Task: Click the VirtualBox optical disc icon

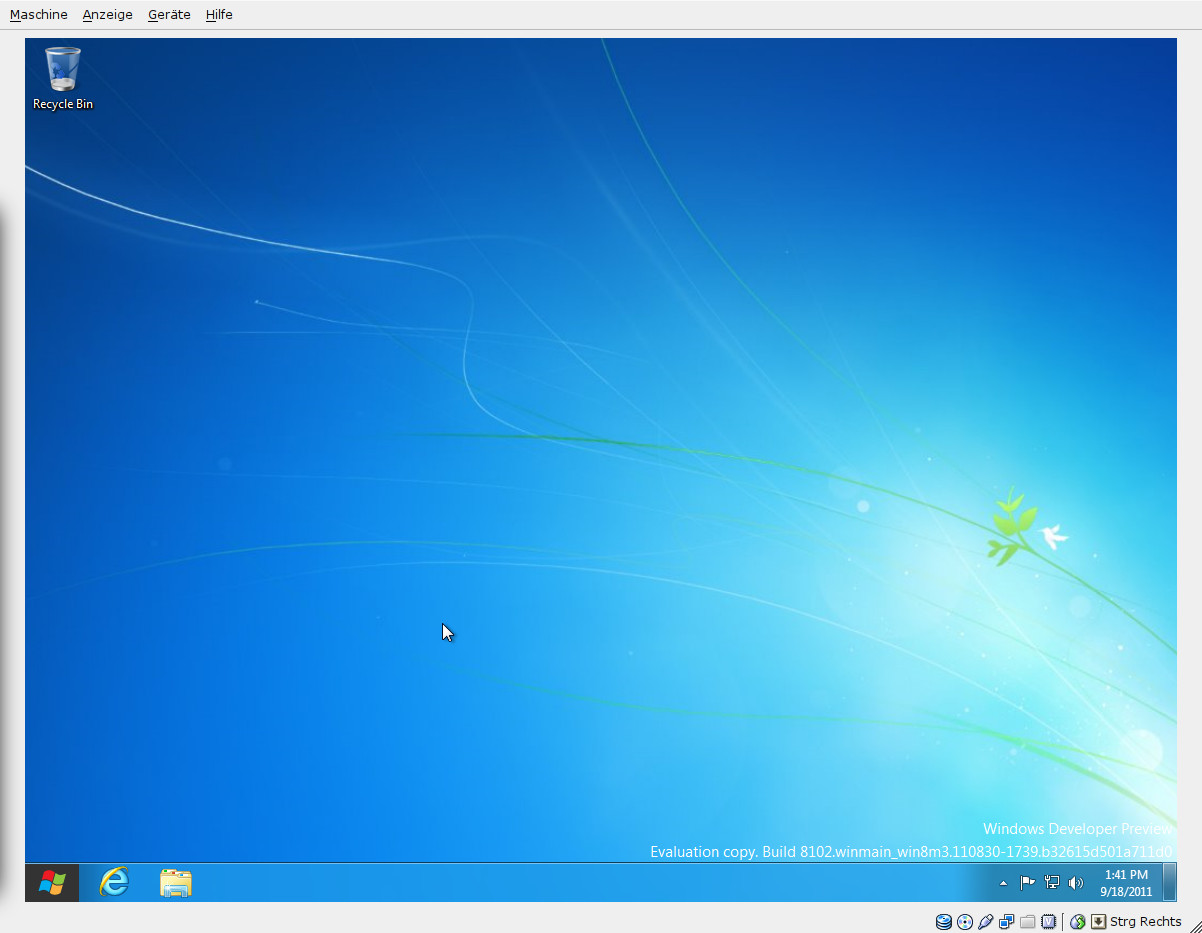Action: coord(965,922)
